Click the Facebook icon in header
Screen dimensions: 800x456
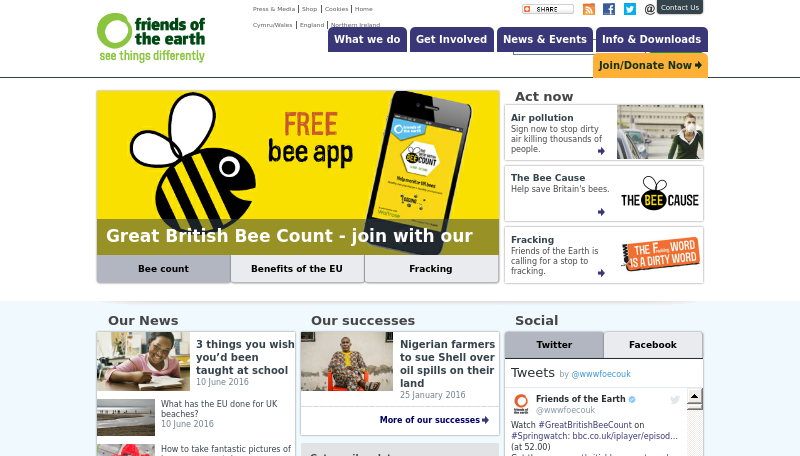tap(609, 9)
